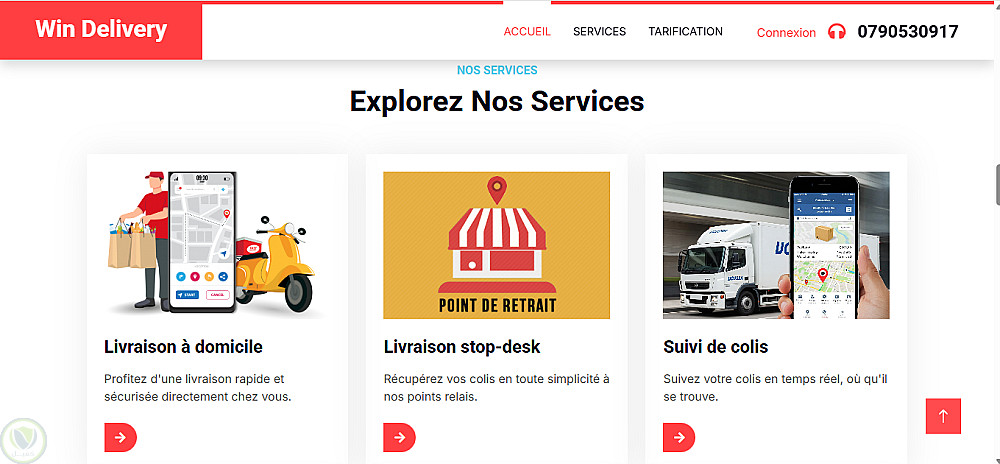Select the truck and phone tracking image
Viewport: 1000px width, 464px height.
(776, 245)
